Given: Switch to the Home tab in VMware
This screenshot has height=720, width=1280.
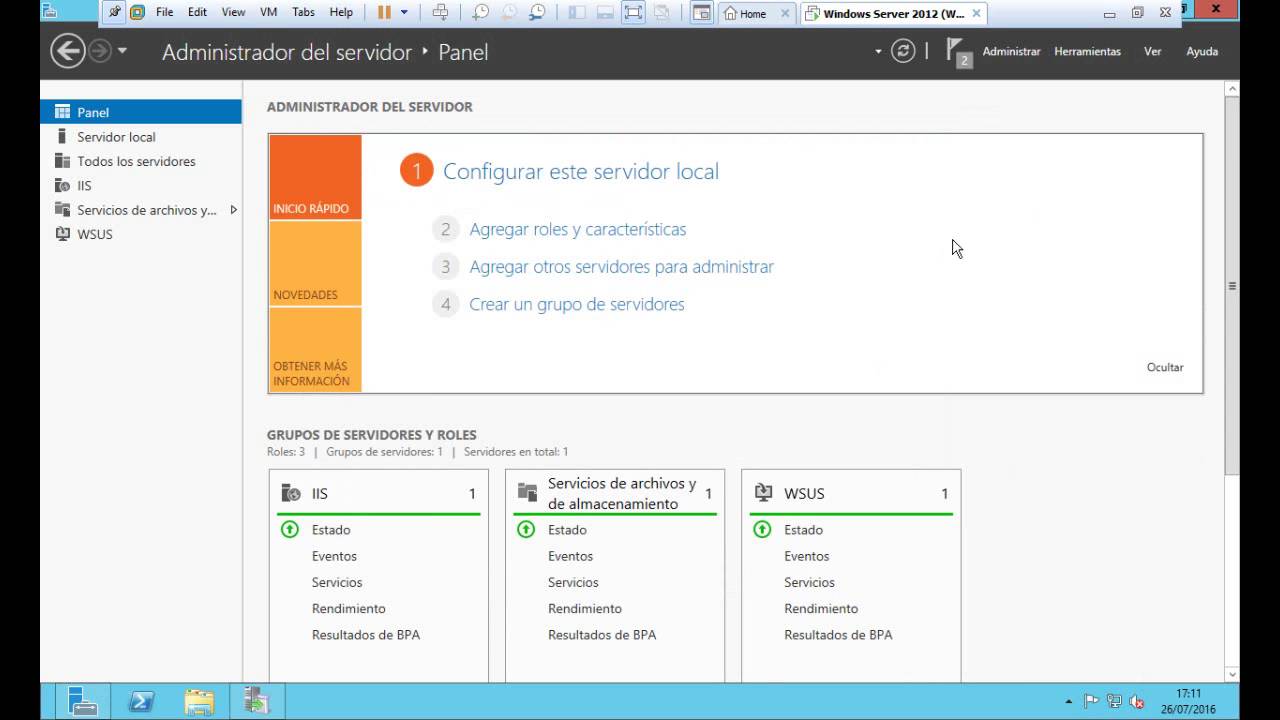Looking at the screenshot, I should (756, 14).
